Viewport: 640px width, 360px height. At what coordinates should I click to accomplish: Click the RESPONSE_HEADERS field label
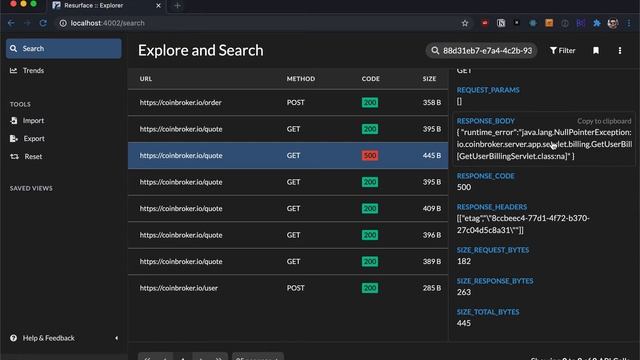[x=492, y=207]
